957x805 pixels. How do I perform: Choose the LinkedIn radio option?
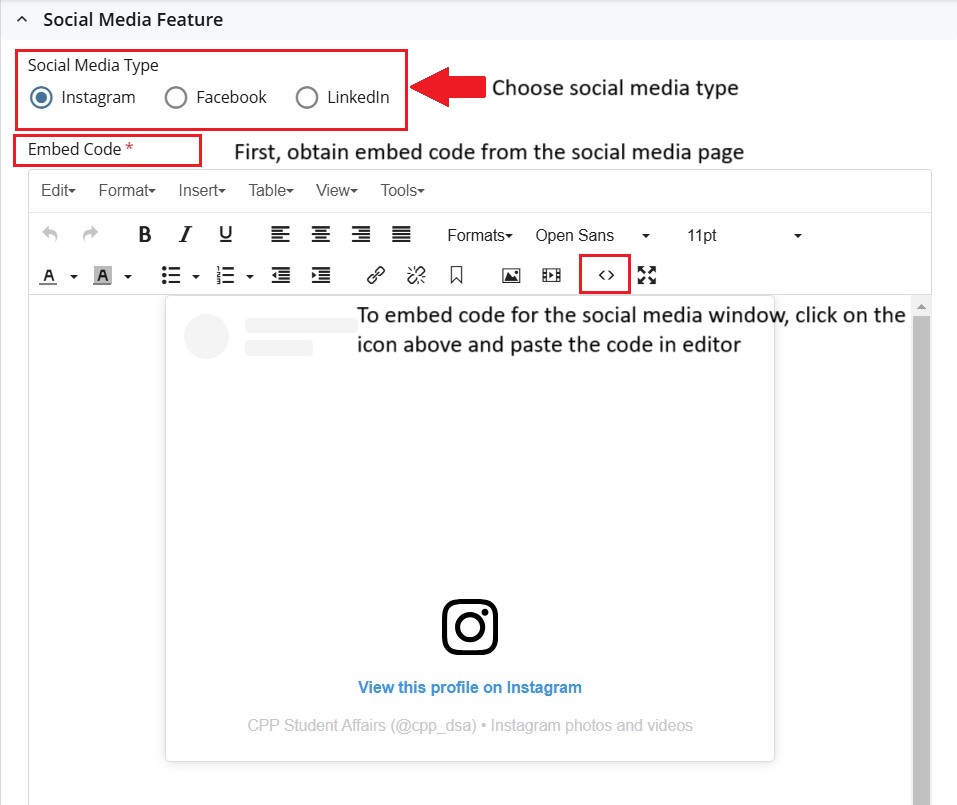[x=308, y=98]
